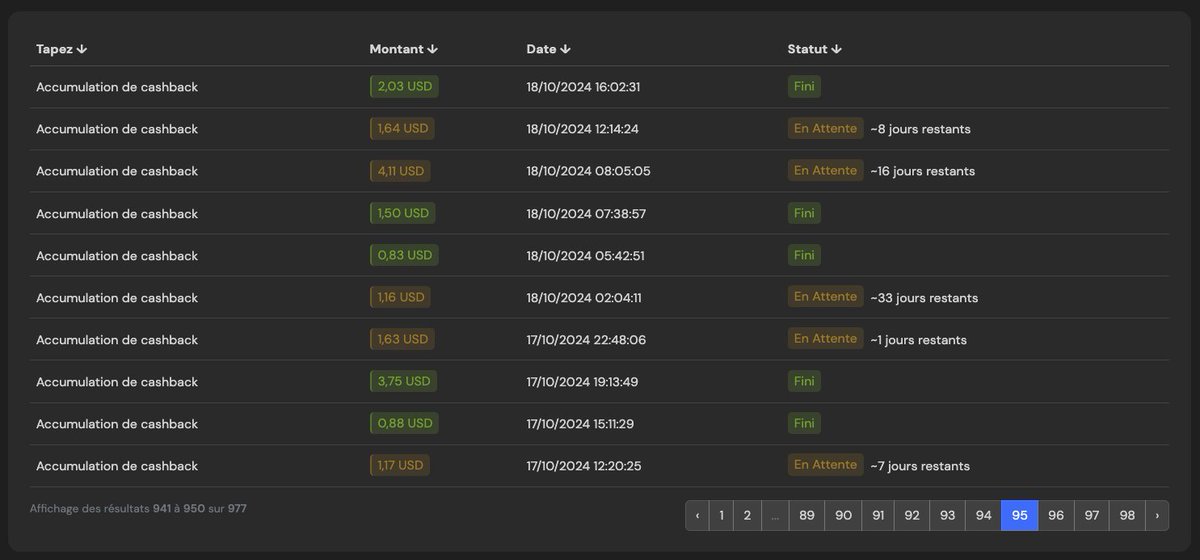Image resolution: width=1200 pixels, height=560 pixels.
Task: Select date 18/10/2024 16:02:31
Action: click(x=583, y=87)
